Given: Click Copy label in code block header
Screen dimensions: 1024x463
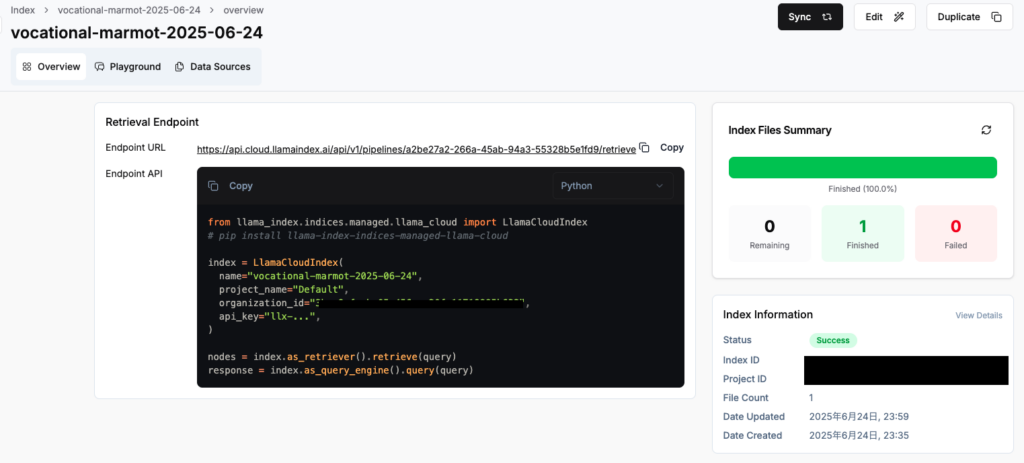Looking at the screenshot, I should [x=241, y=186].
